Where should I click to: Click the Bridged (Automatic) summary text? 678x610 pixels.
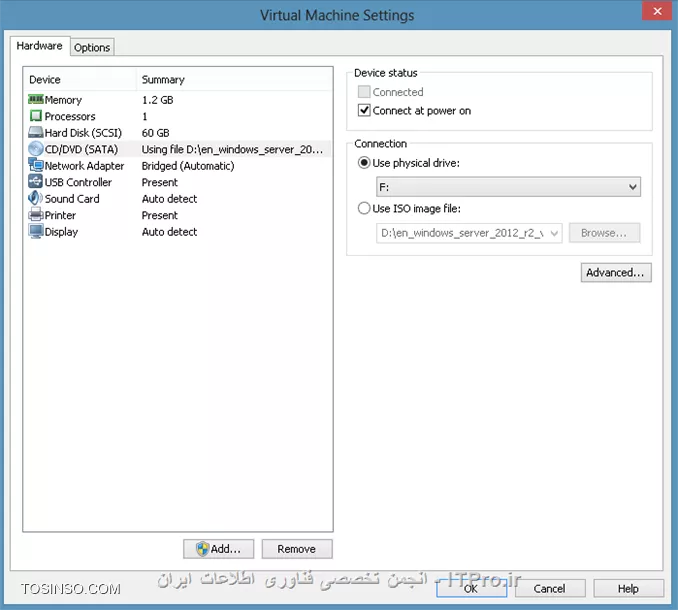click(188, 166)
